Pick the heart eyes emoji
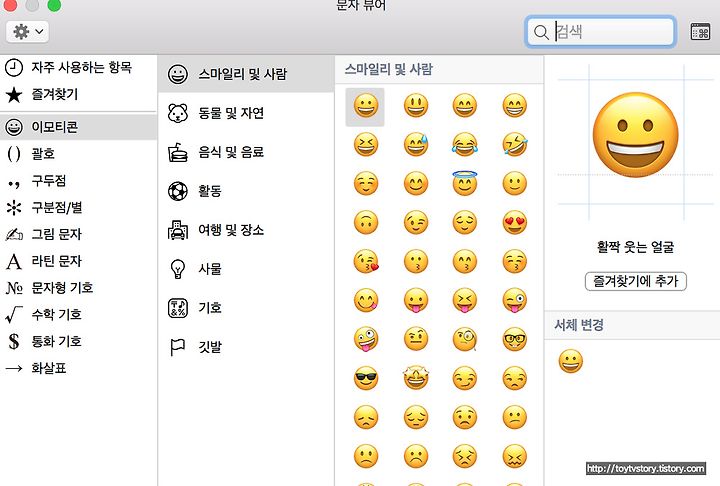Image resolution: width=720 pixels, height=486 pixels. click(515, 223)
